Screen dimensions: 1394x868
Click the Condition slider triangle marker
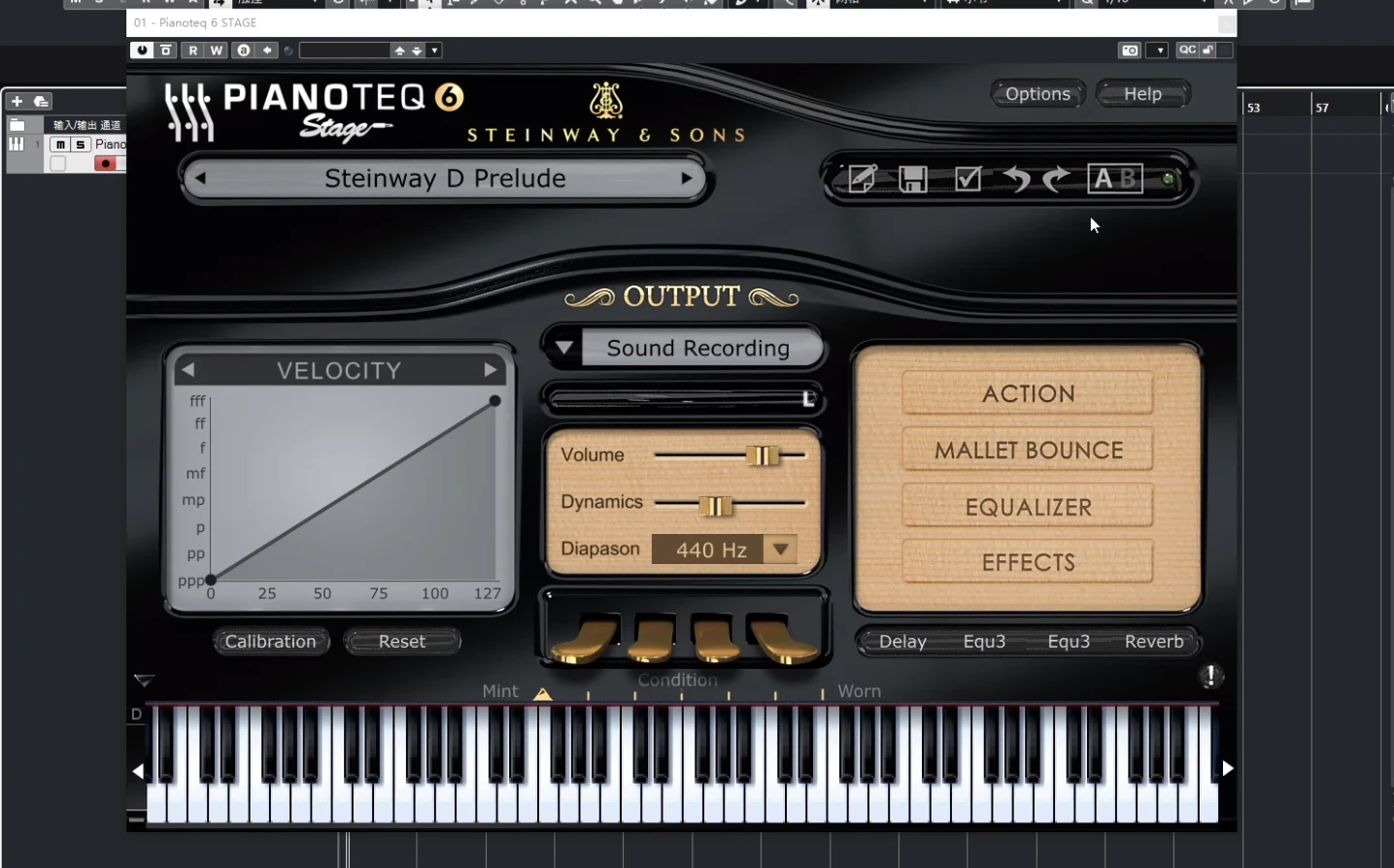543,693
